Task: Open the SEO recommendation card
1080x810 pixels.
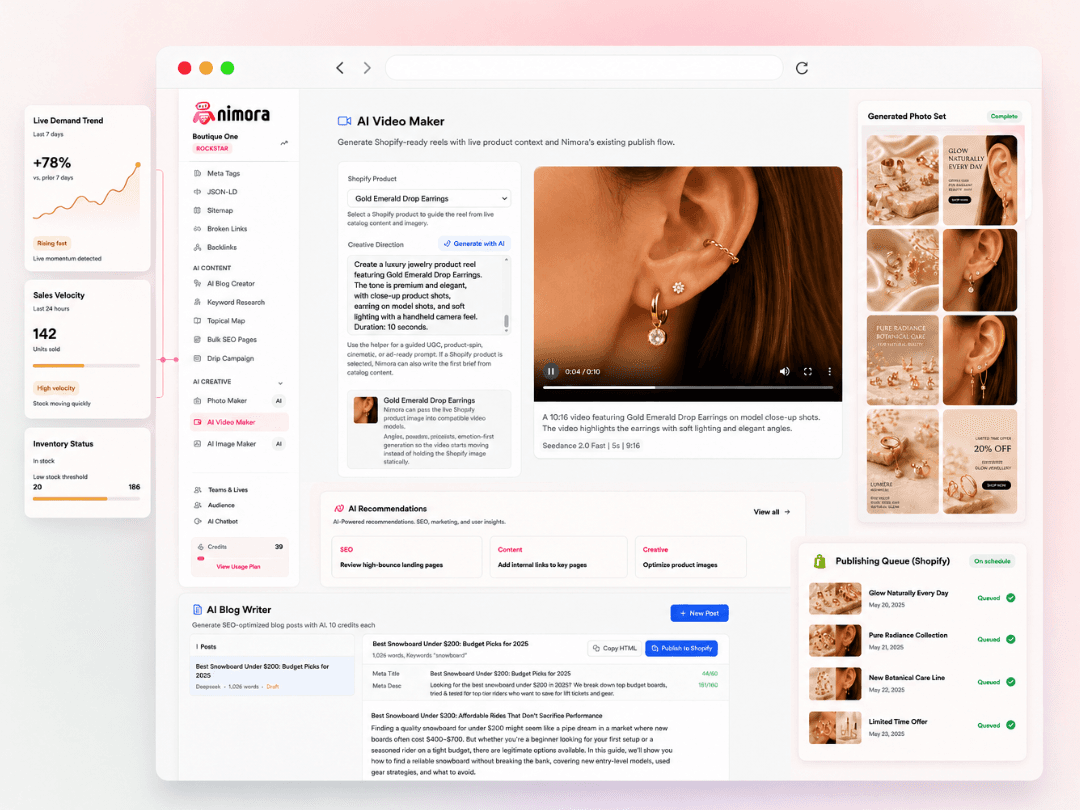Action: (406, 557)
